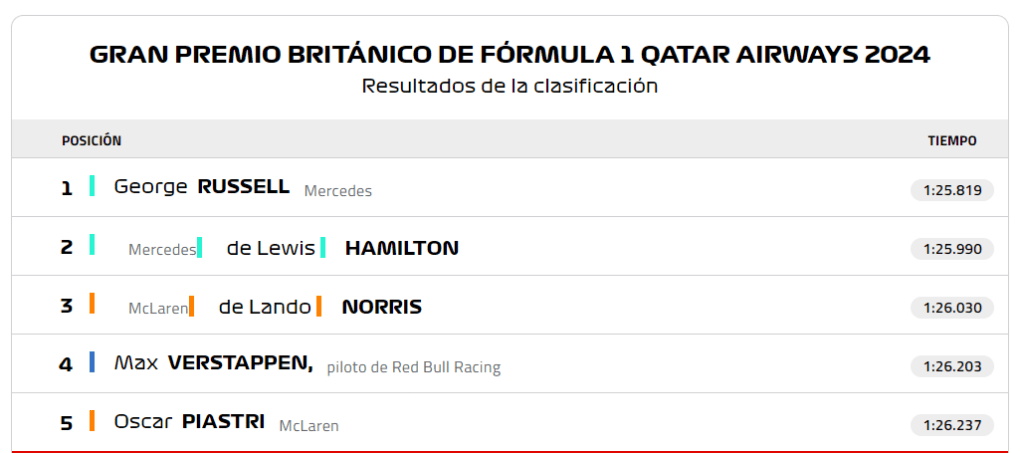Click the "piloto de Red Bull Racing" label

413,367
